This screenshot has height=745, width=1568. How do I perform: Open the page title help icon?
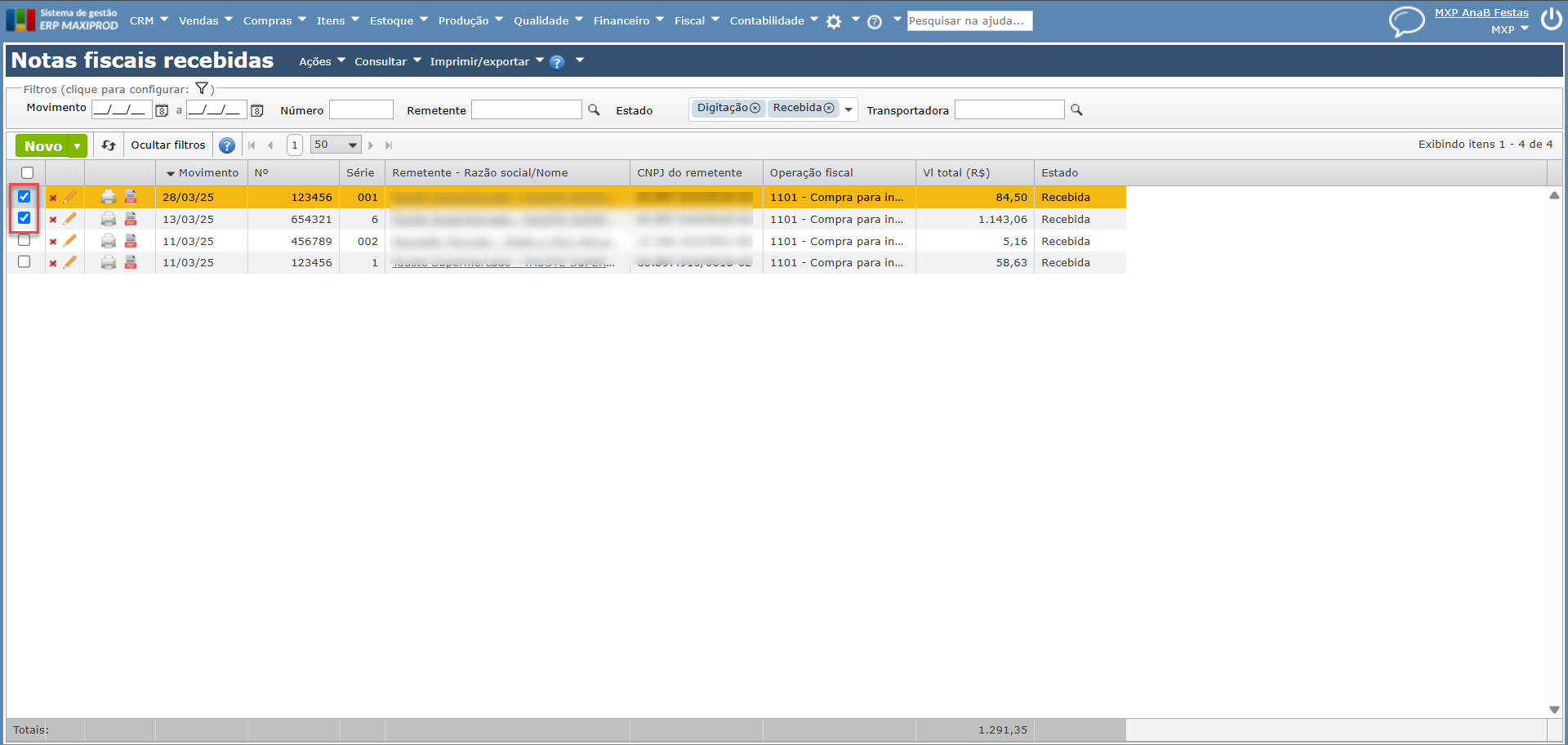(x=557, y=62)
